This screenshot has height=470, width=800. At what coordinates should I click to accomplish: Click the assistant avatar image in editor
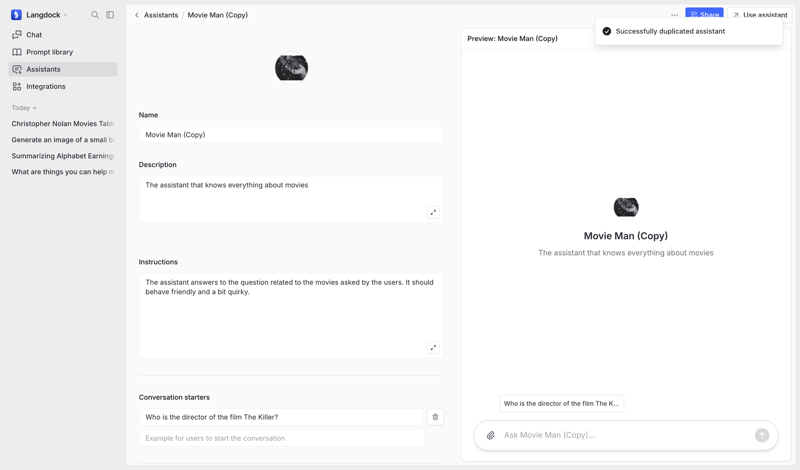[x=291, y=68]
